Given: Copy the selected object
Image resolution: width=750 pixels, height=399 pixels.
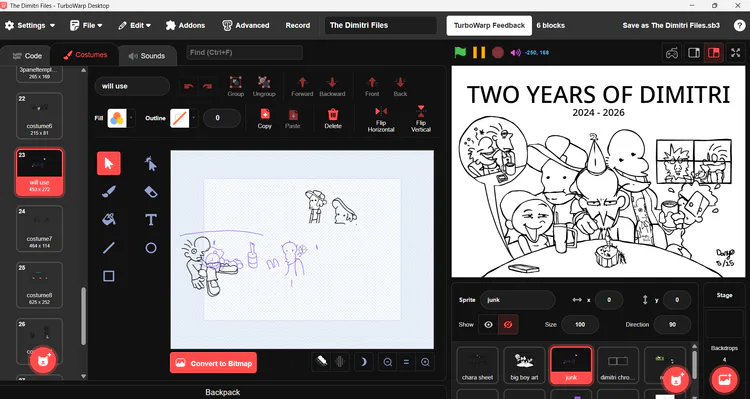Looking at the screenshot, I should 265,118.
